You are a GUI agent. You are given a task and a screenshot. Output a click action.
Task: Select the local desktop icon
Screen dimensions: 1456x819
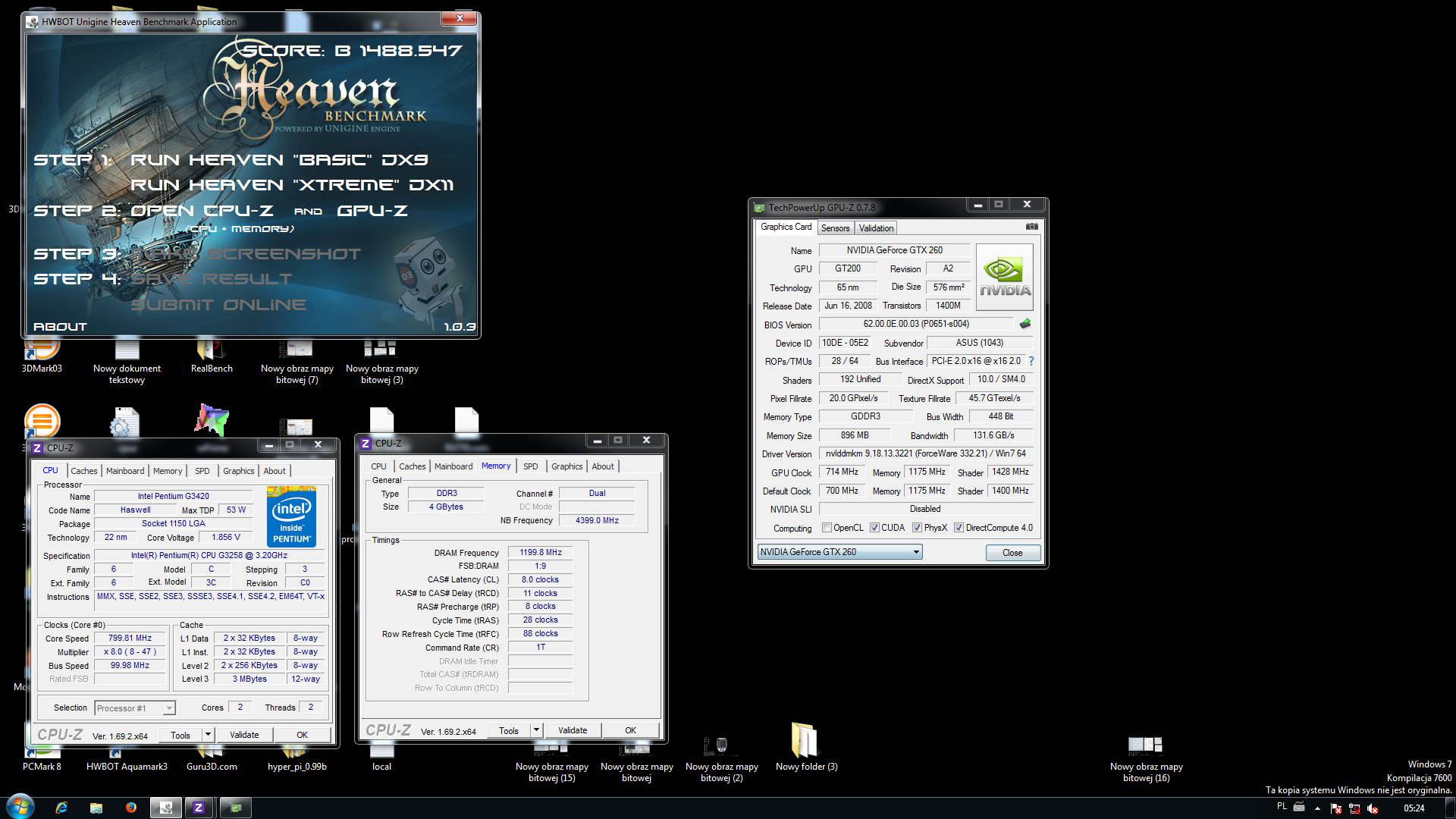click(x=381, y=760)
